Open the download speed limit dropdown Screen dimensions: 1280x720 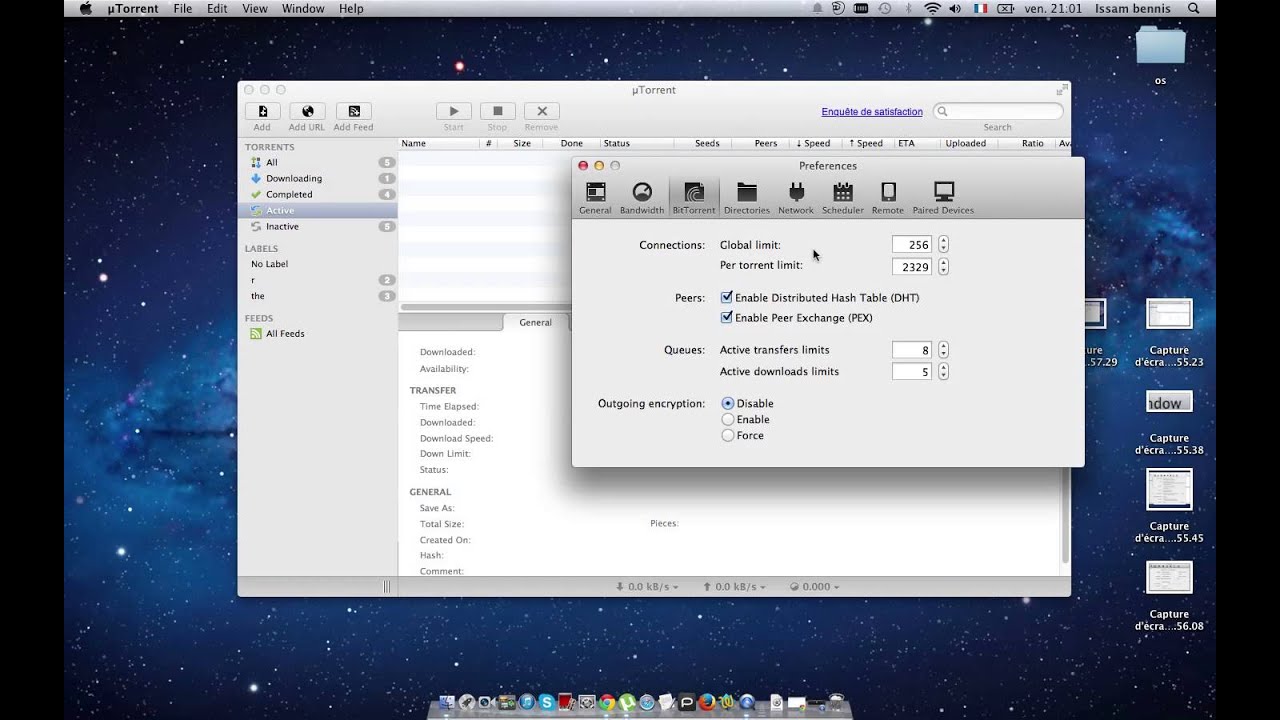(x=647, y=587)
